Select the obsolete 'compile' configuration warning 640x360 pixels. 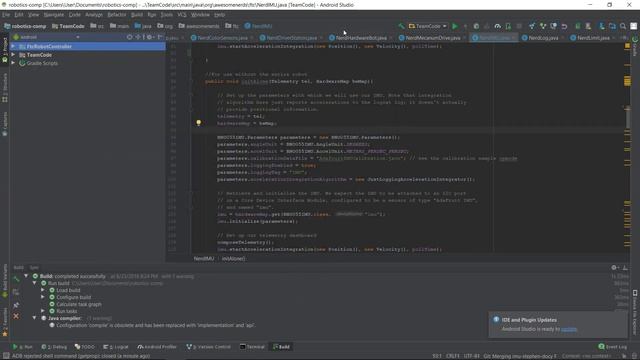155,325
